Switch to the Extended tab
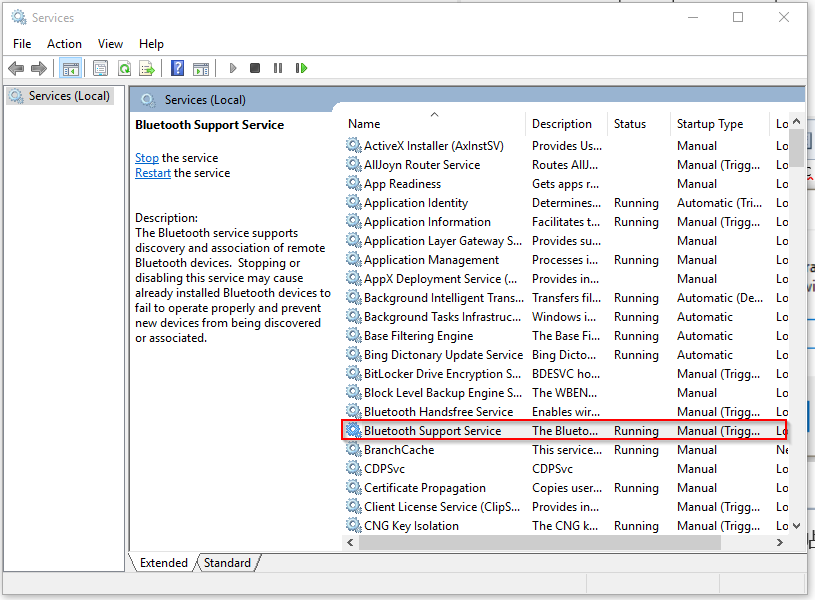Screen dimensions: 815x600 click(163, 563)
